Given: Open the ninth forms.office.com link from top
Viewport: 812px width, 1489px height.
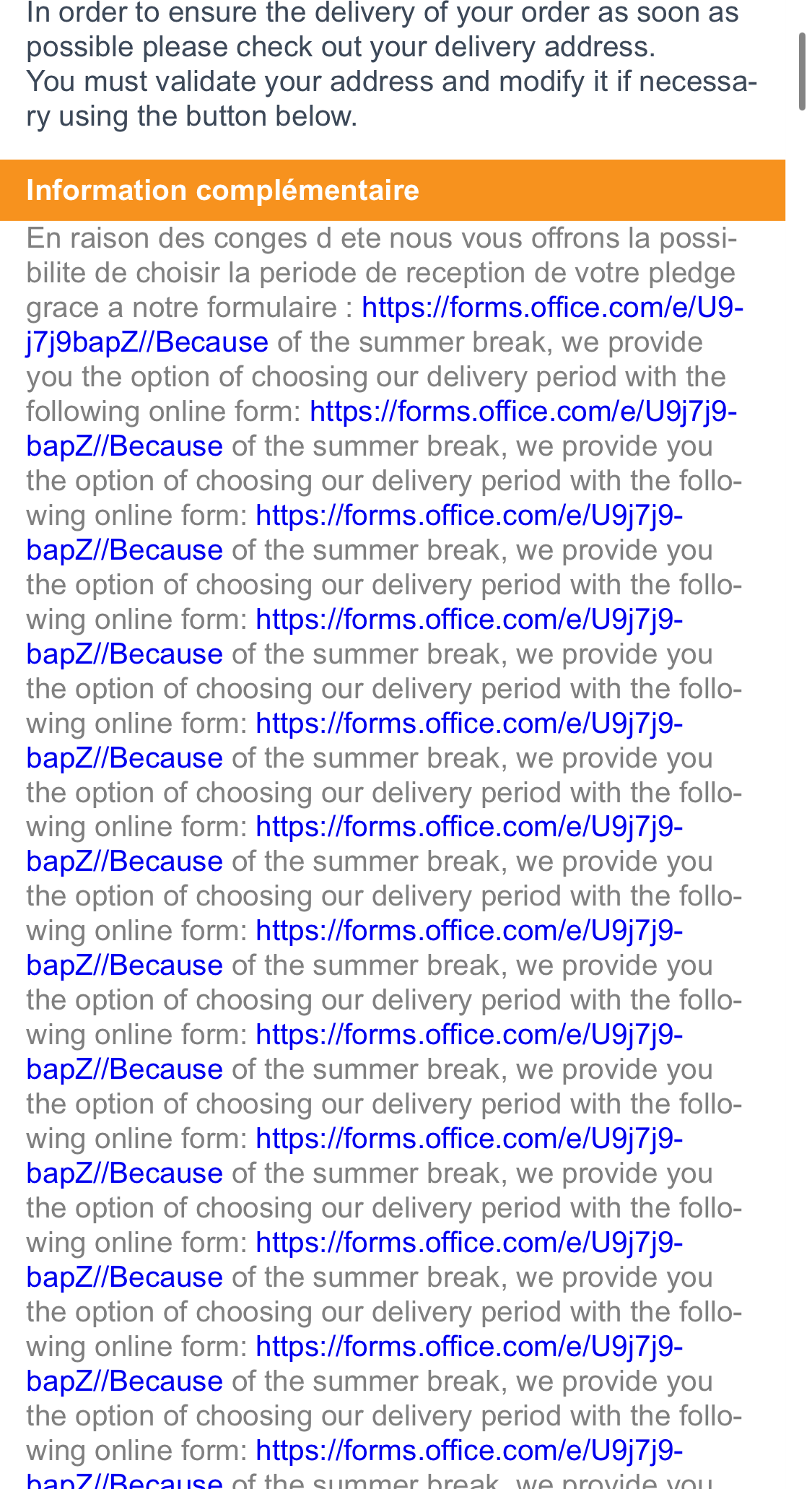Looking at the screenshot, I should coord(469,1139).
